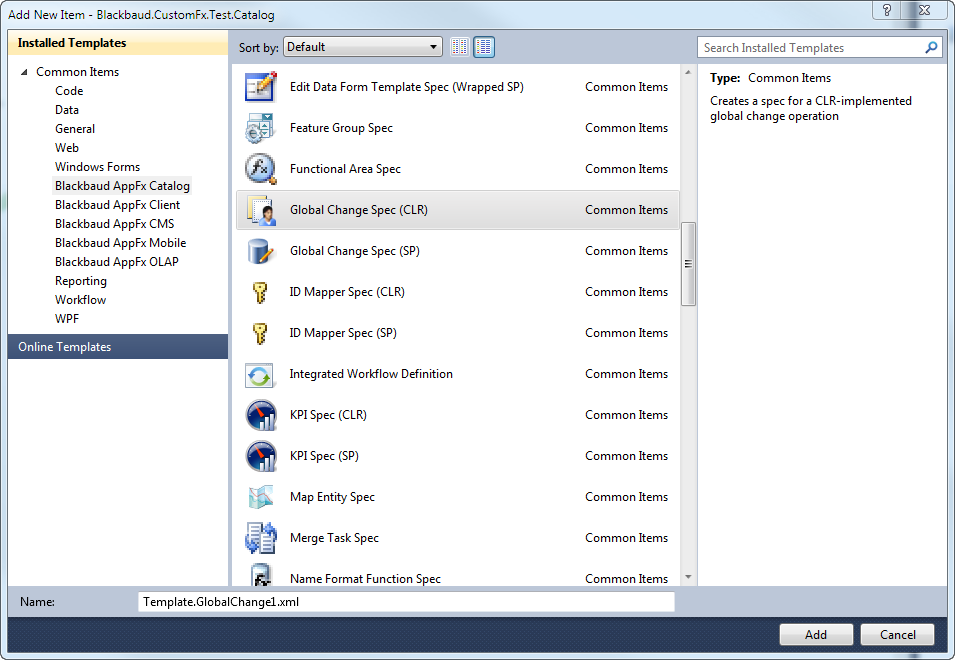Select the Code category
Viewport: 955px width, 660px height.
69,91
